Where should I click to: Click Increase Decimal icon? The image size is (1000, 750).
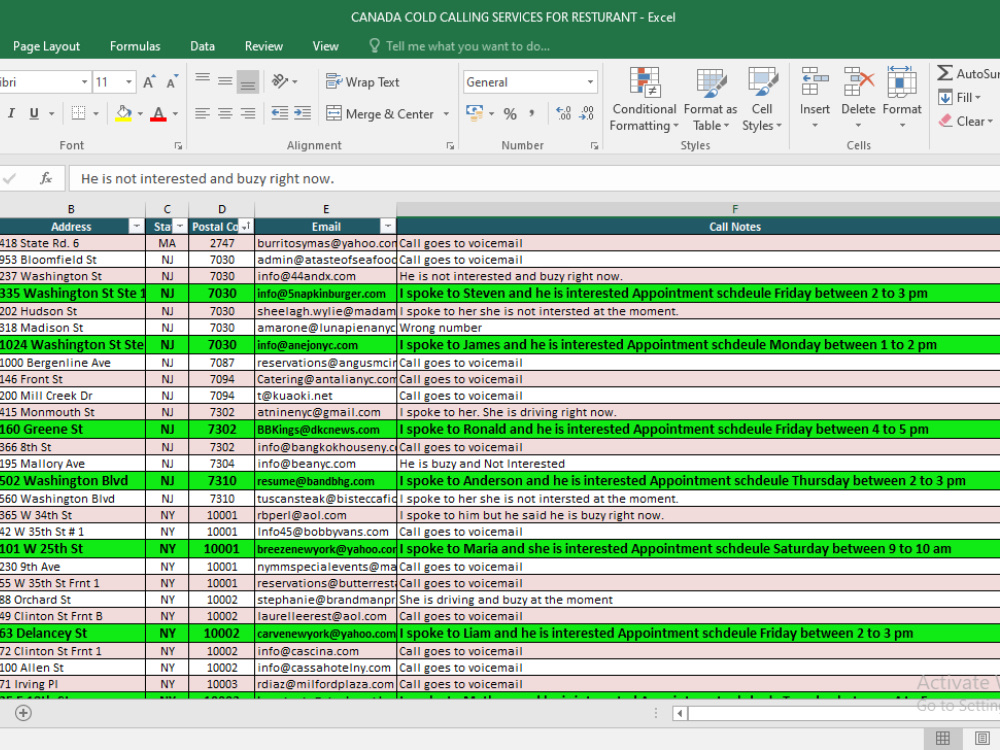point(563,114)
